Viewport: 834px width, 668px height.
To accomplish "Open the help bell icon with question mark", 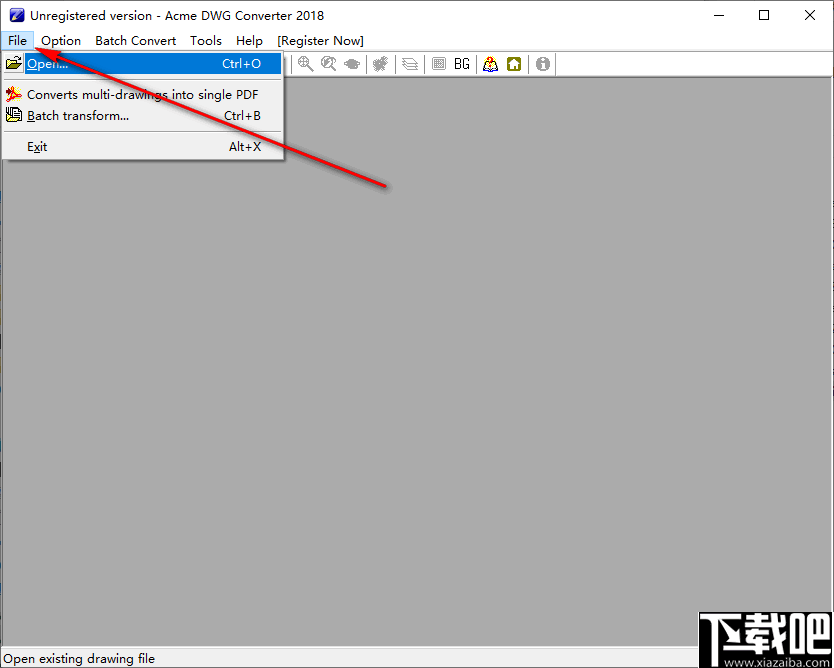I will [489, 63].
